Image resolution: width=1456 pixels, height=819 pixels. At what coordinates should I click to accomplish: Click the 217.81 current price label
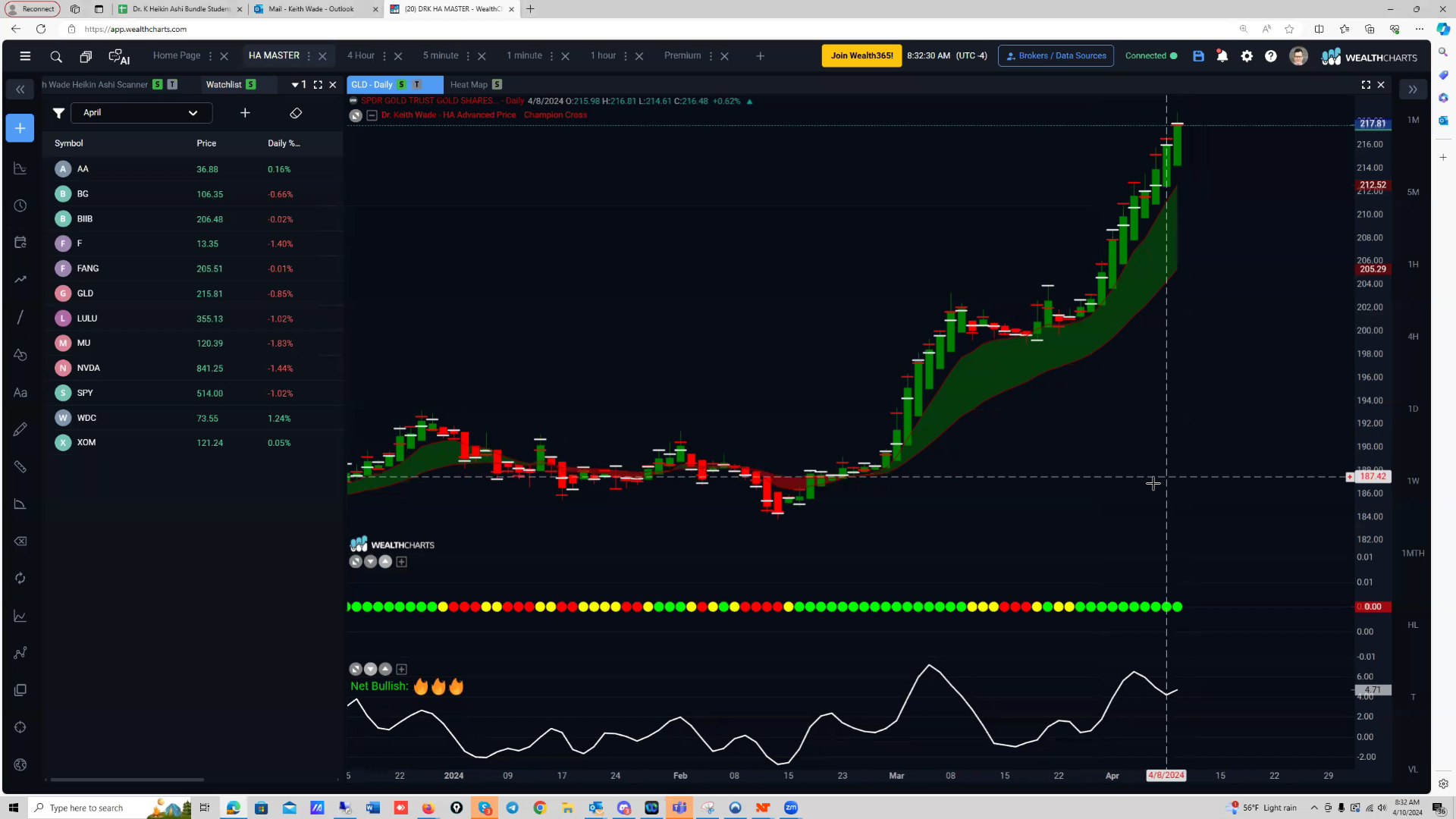click(x=1373, y=123)
